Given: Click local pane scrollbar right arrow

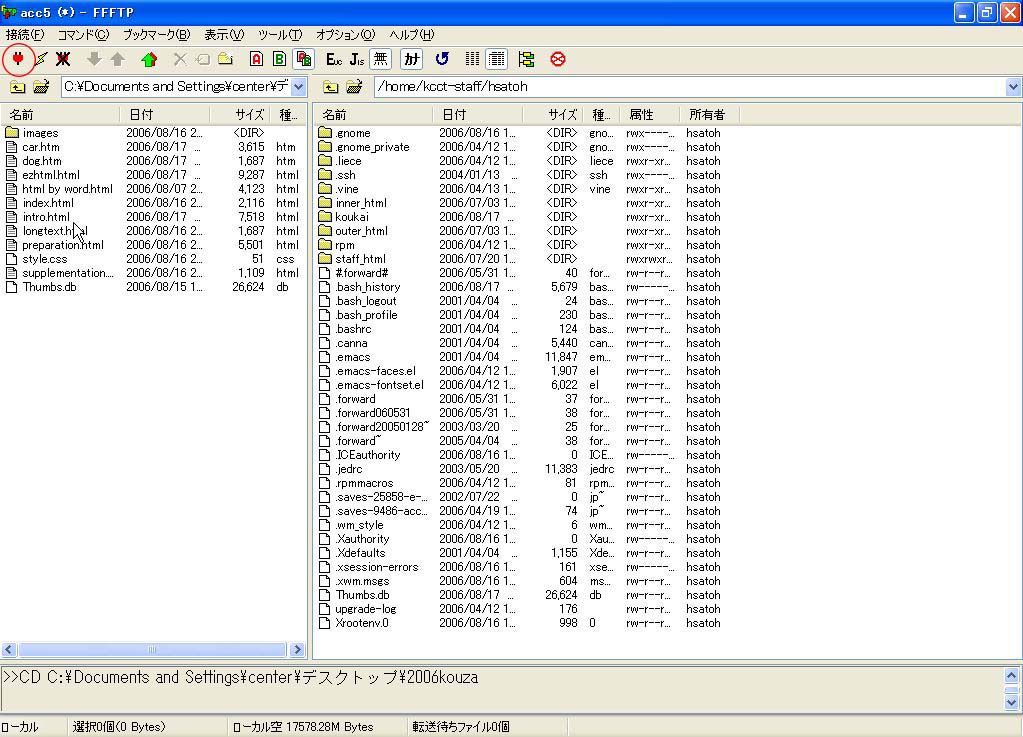Looking at the screenshot, I should point(298,650).
